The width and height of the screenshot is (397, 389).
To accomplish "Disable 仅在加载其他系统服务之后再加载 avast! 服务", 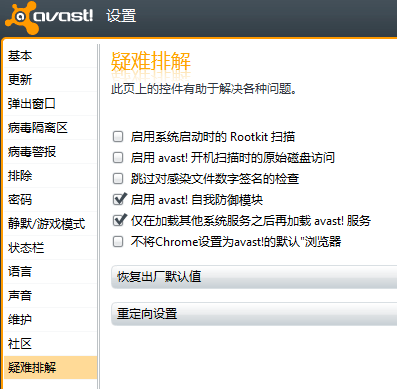I will 119,220.
